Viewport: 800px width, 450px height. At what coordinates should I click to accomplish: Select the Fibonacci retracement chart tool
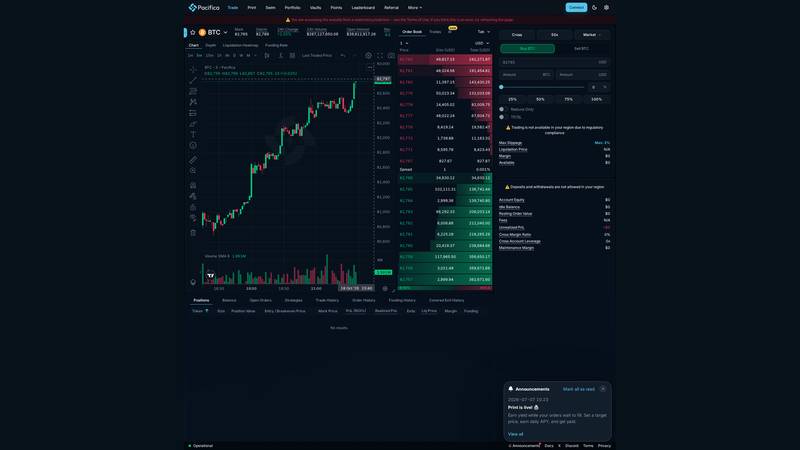[x=193, y=91]
